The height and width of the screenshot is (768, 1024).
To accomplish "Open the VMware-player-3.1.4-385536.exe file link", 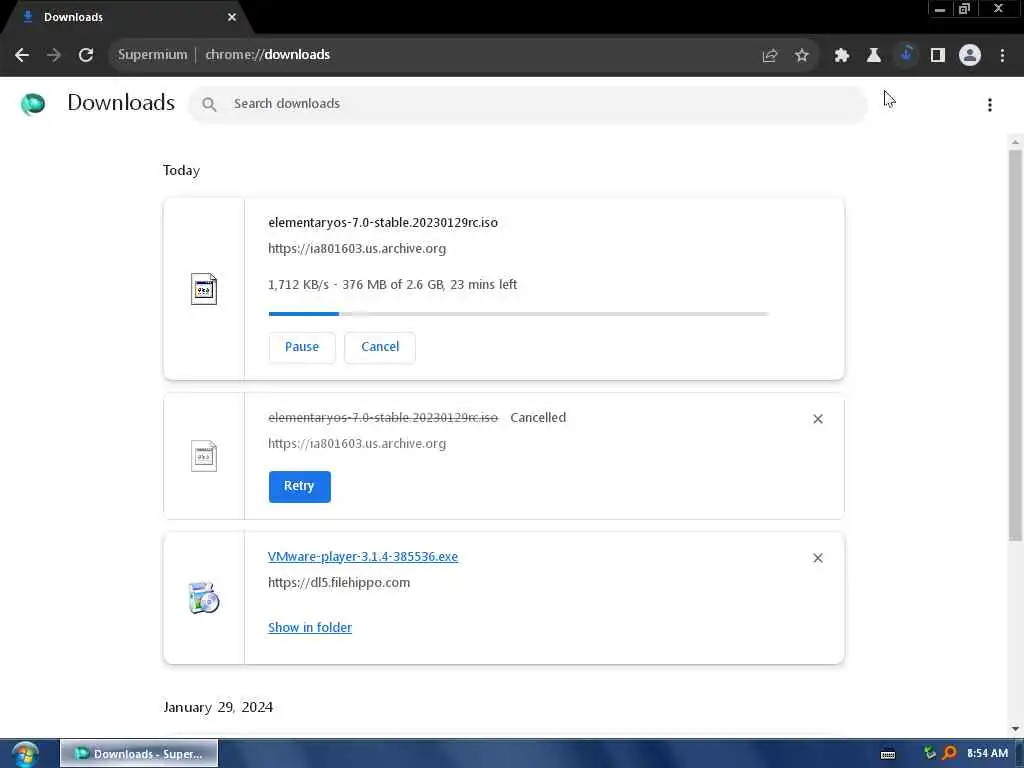I will 362,556.
